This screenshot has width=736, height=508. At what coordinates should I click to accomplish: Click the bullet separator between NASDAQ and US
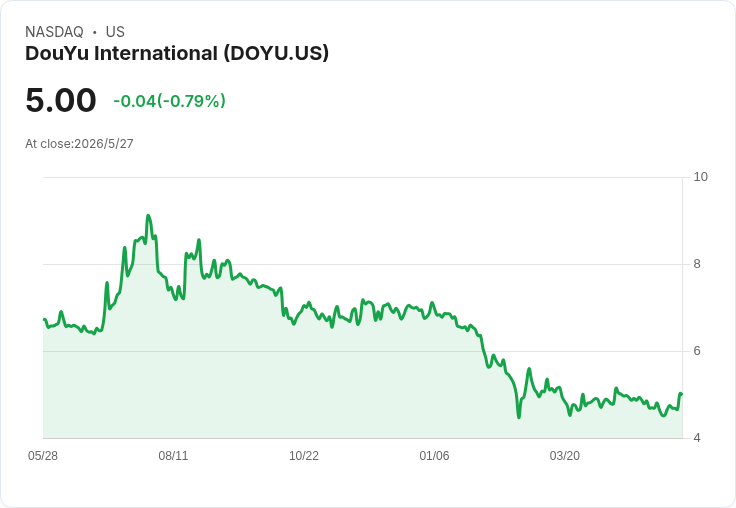(x=95, y=32)
